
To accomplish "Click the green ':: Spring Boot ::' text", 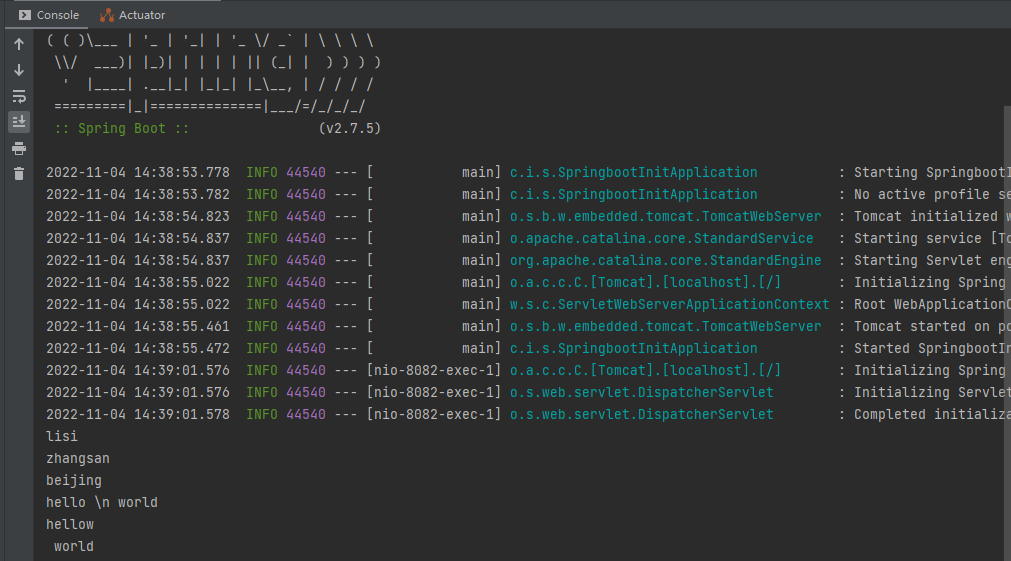I will point(122,128).
